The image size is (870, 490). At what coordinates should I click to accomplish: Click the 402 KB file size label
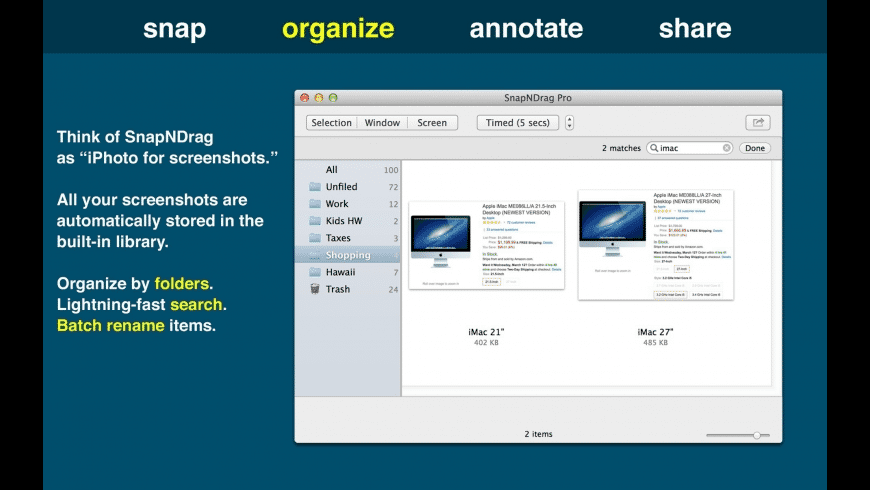[x=486, y=342]
